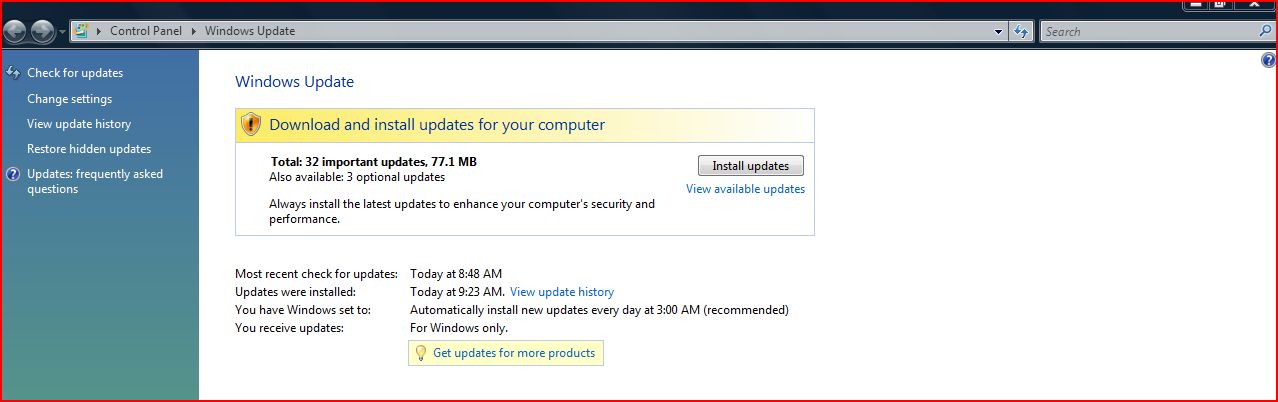Open the recent pages dropdown beside Forward
1278x402 pixels.
pyautogui.click(x=62, y=32)
